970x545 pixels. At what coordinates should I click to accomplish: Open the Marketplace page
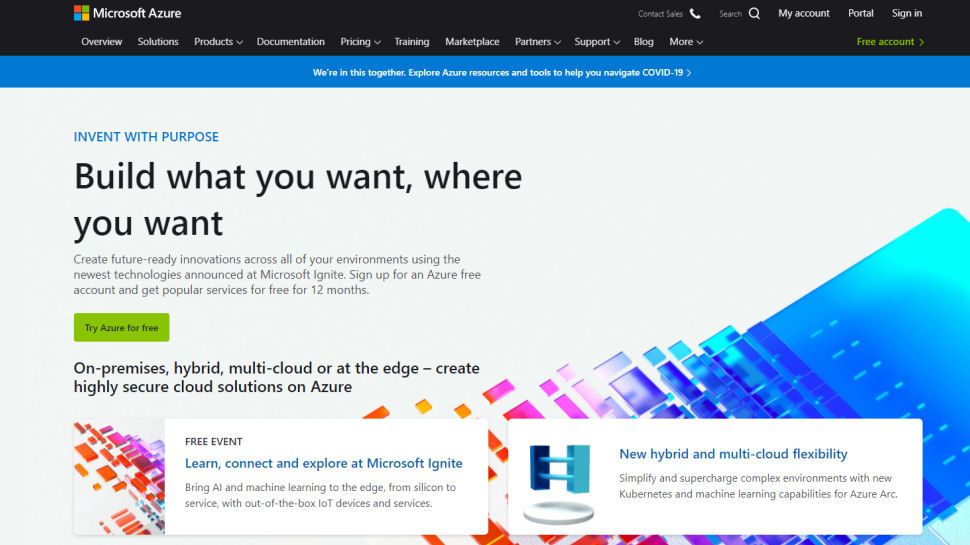(x=472, y=41)
